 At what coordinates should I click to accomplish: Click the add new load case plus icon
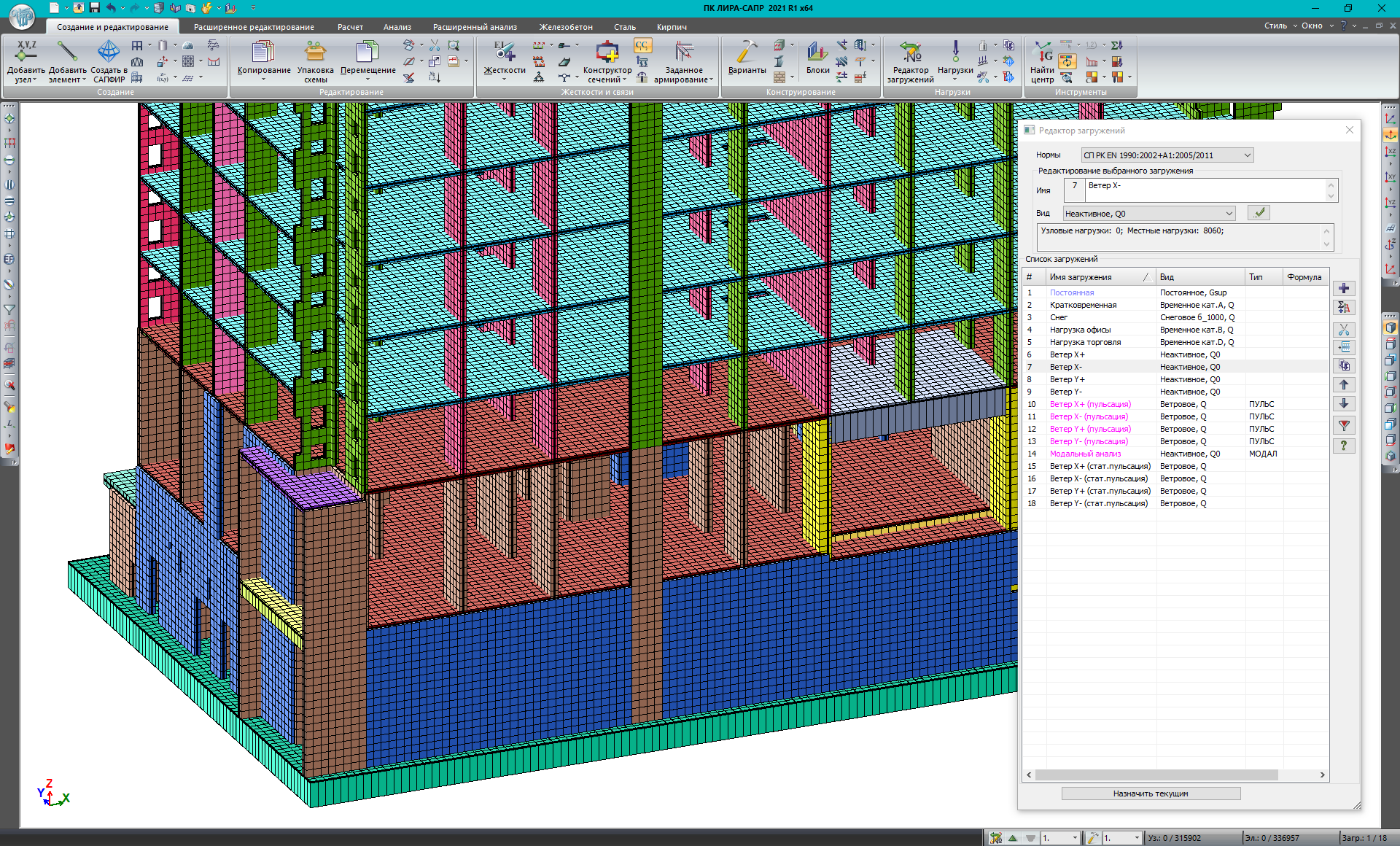click(x=1344, y=289)
